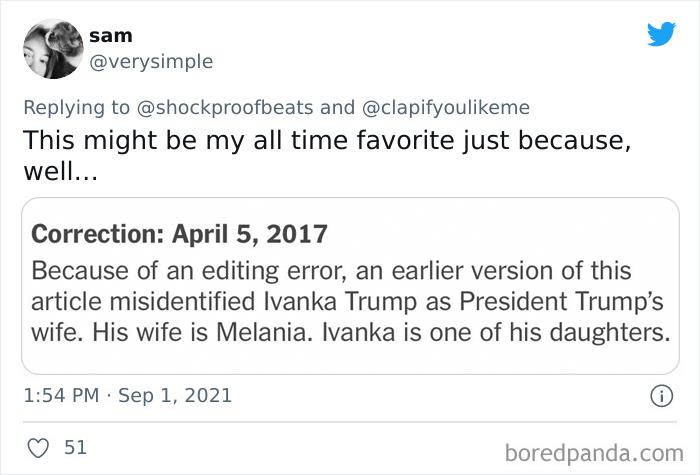Click the Sep 1, 2021 date
This screenshot has width=700, height=475.
(x=177, y=395)
